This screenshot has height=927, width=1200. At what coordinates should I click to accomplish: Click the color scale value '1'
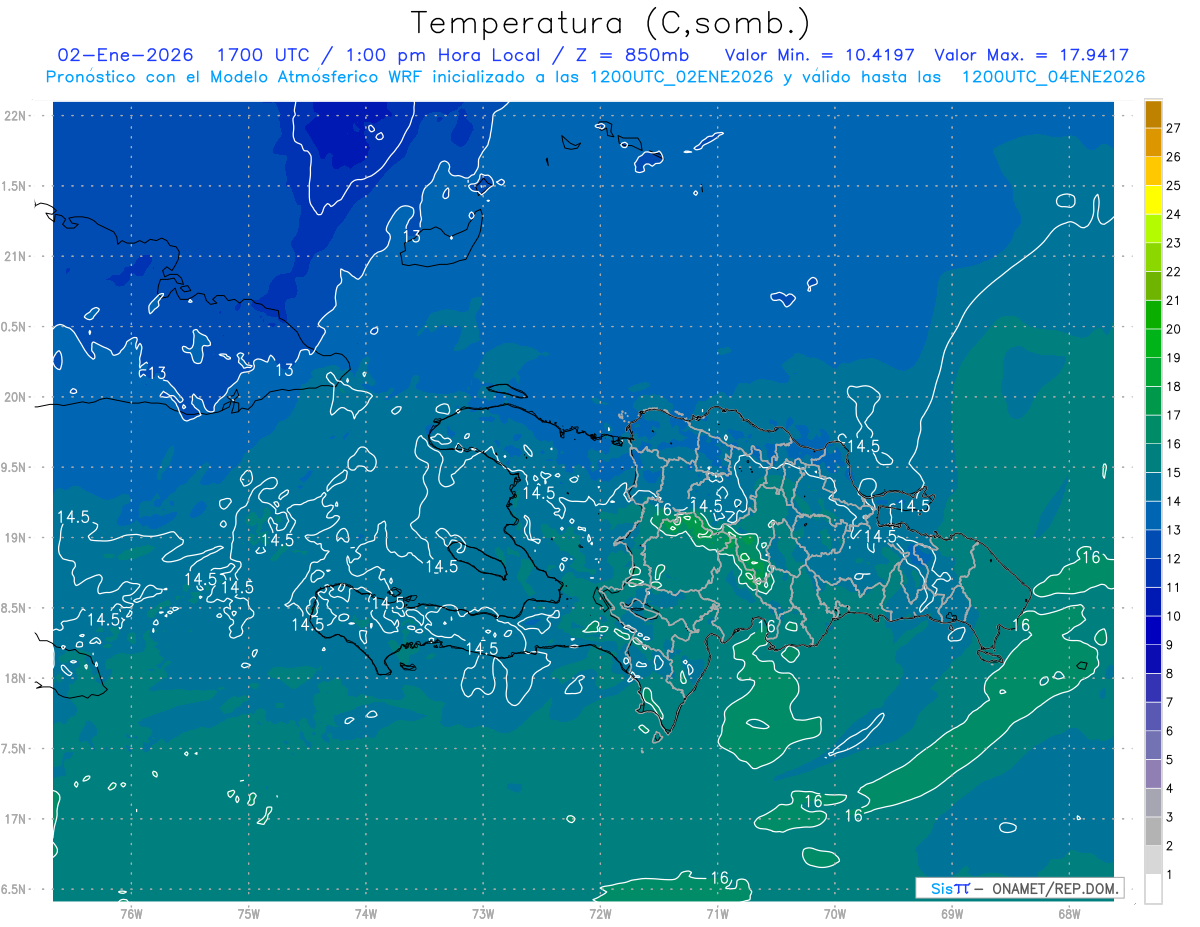coord(1170,876)
